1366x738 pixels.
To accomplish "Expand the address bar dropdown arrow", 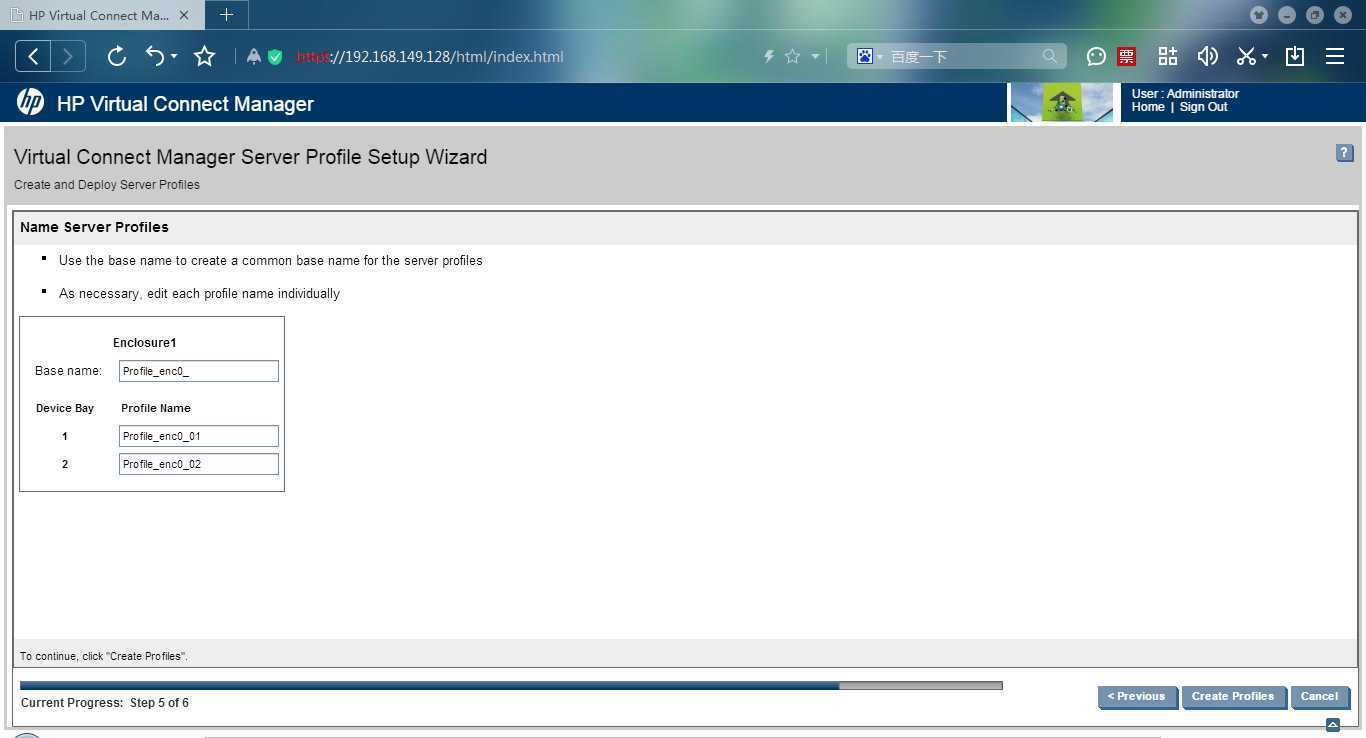I will click(815, 57).
